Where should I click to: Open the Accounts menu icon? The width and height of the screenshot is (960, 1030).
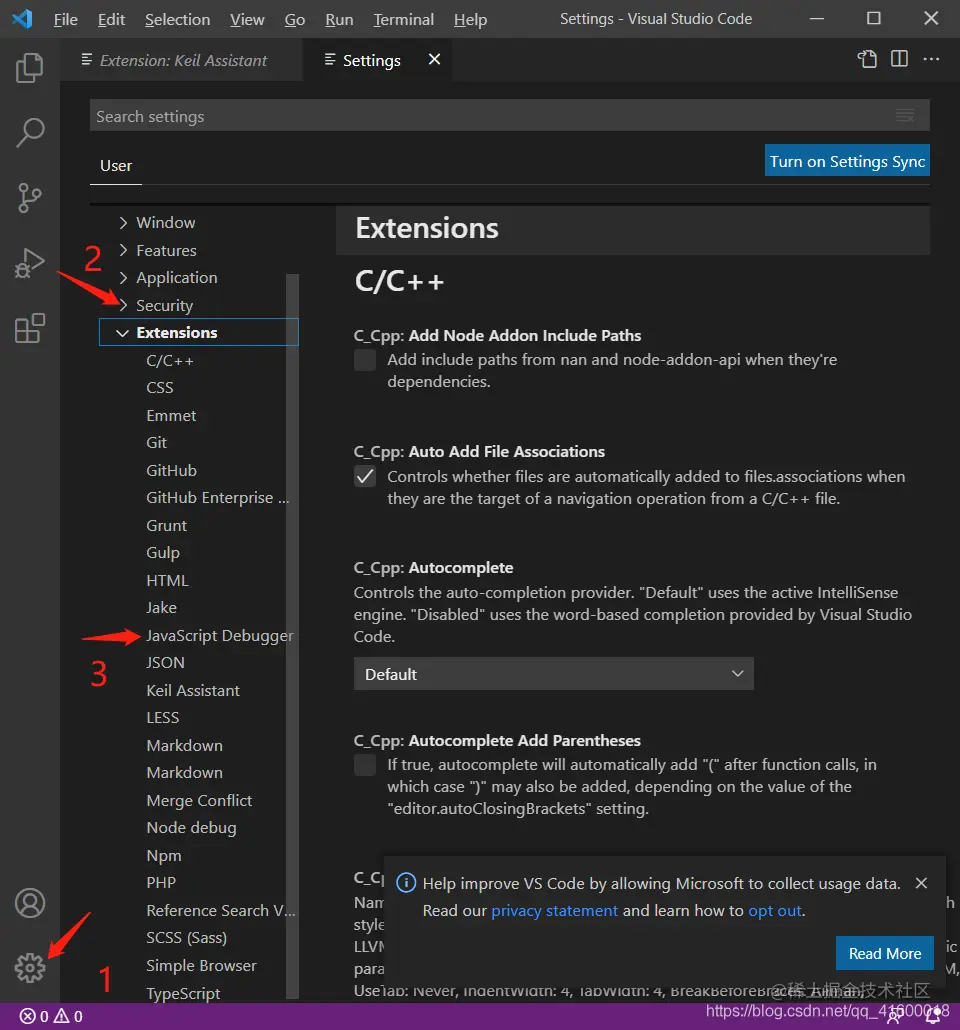[x=30, y=903]
